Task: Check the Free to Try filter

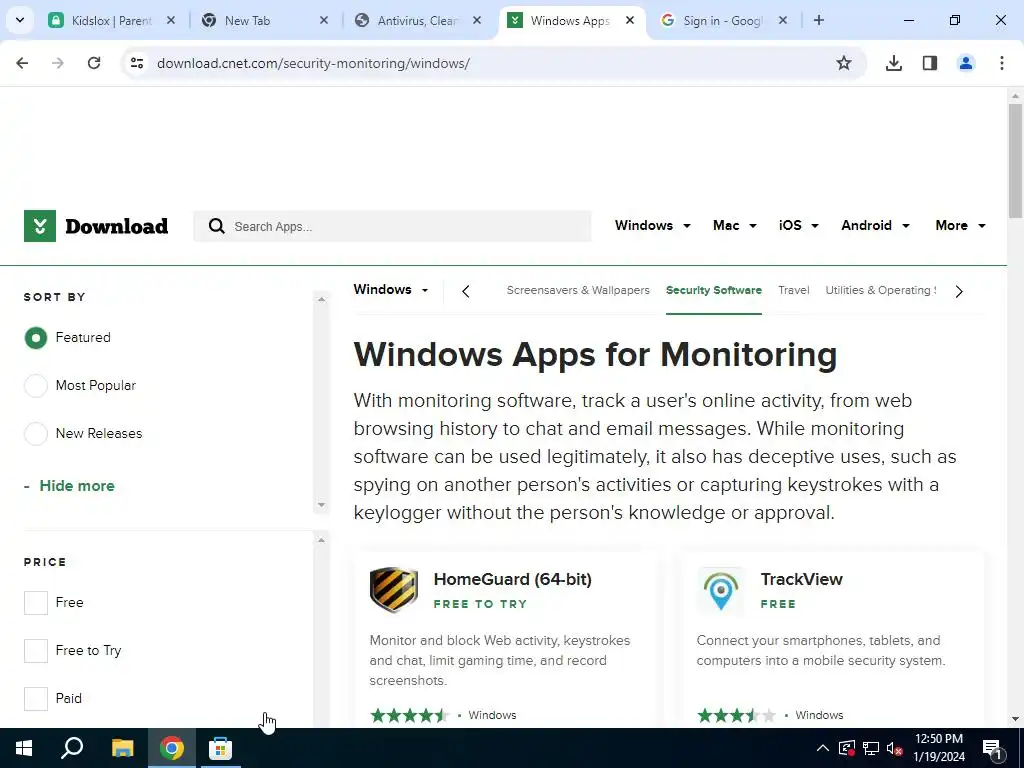Action: (36, 650)
